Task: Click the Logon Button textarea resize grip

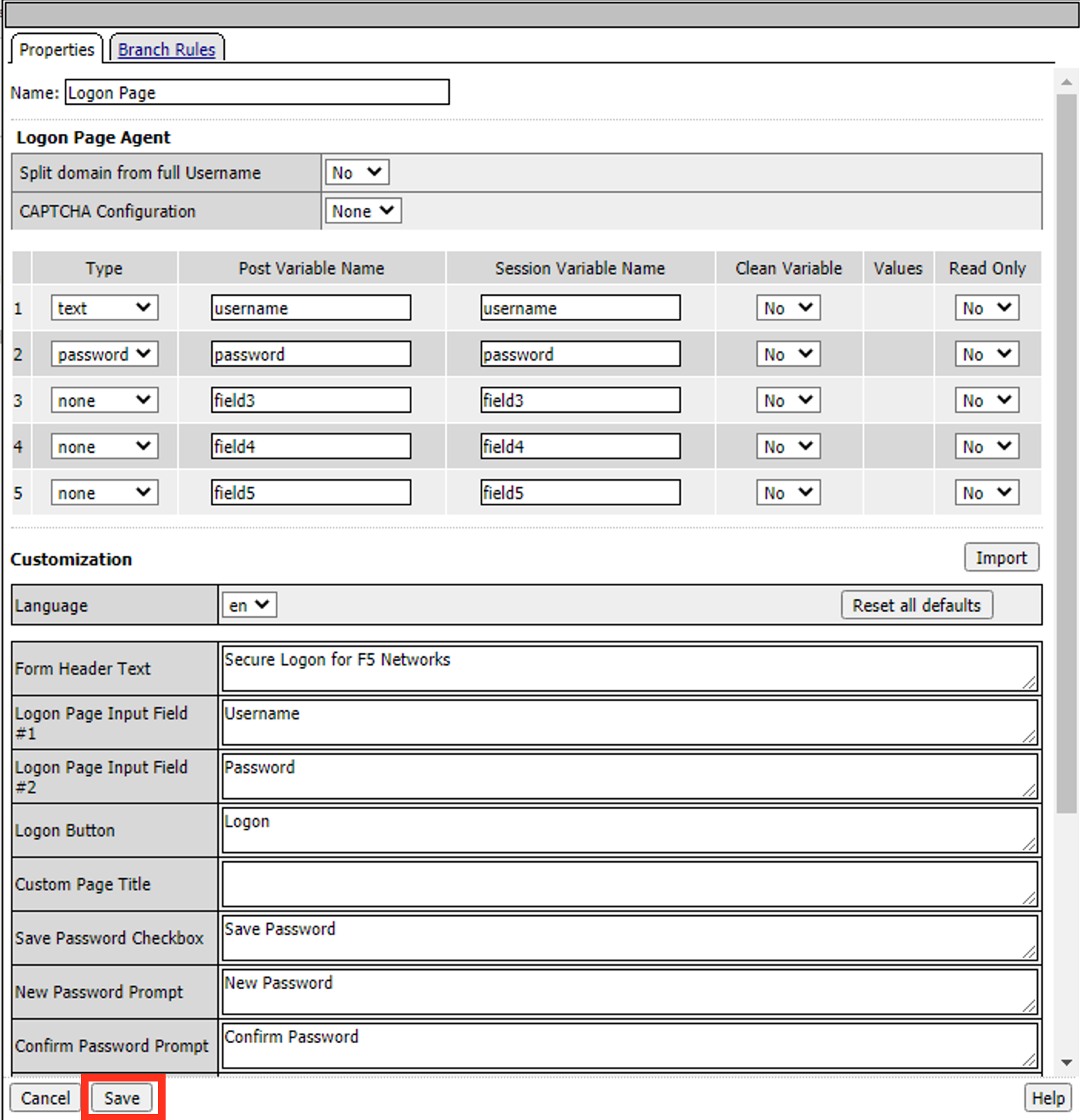Action: coord(1029,845)
